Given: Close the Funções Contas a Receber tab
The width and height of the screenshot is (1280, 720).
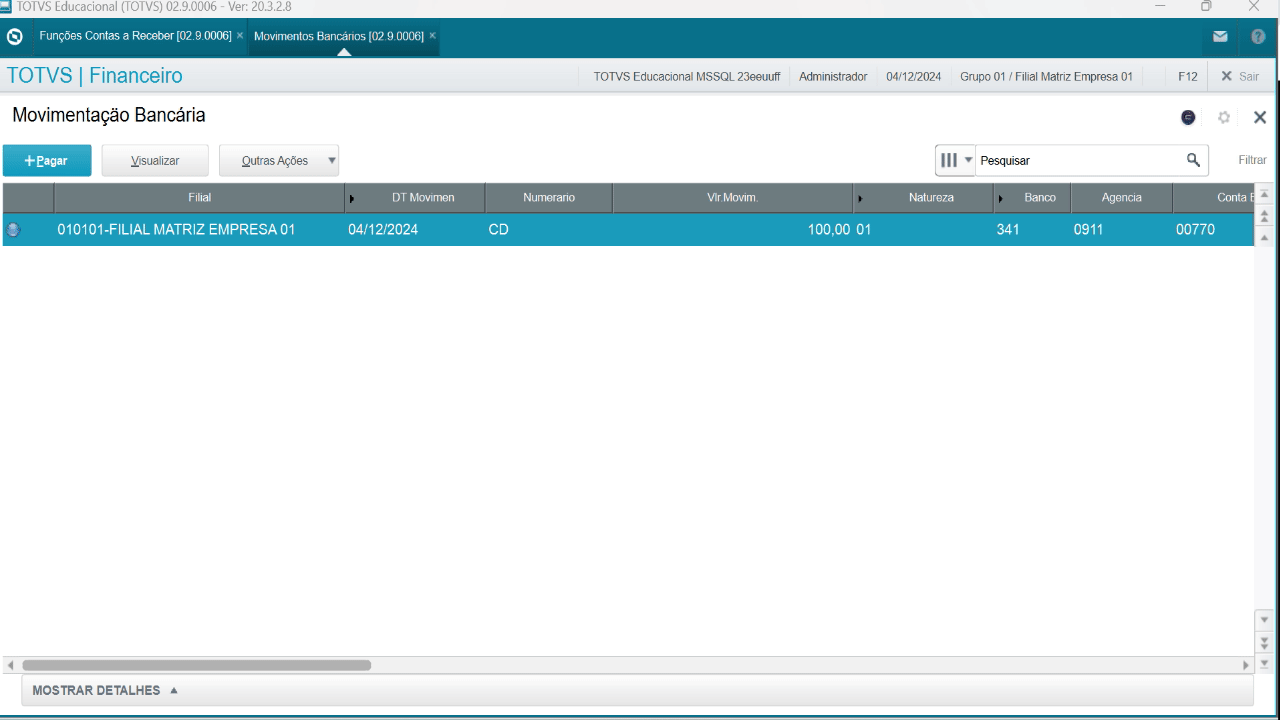Looking at the screenshot, I should tap(240, 36).
